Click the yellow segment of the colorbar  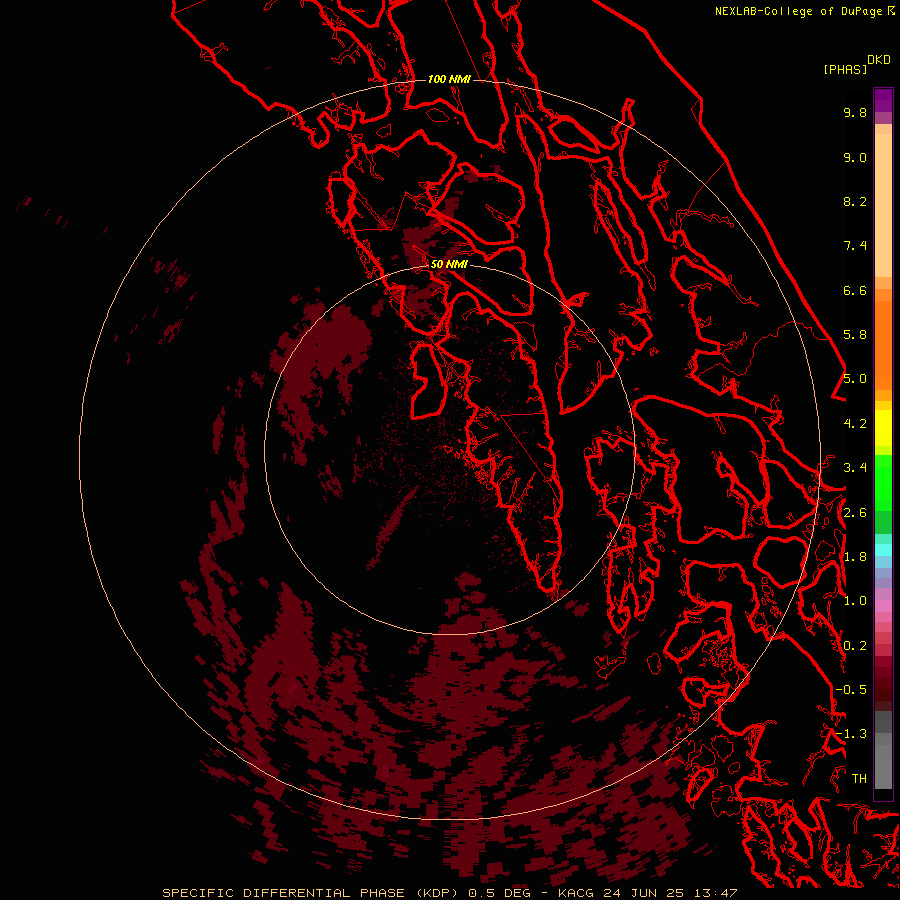883,428
